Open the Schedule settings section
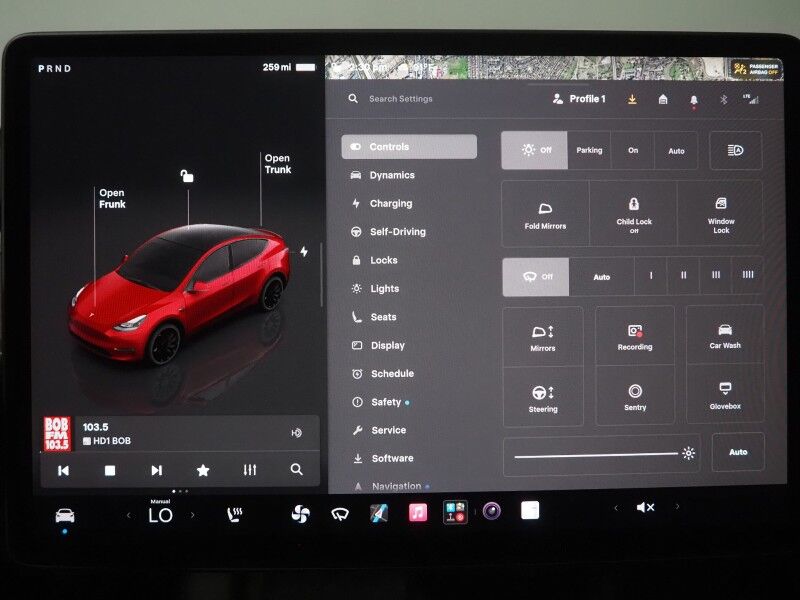Screen dimensions: 800x600 pos(383,373)
